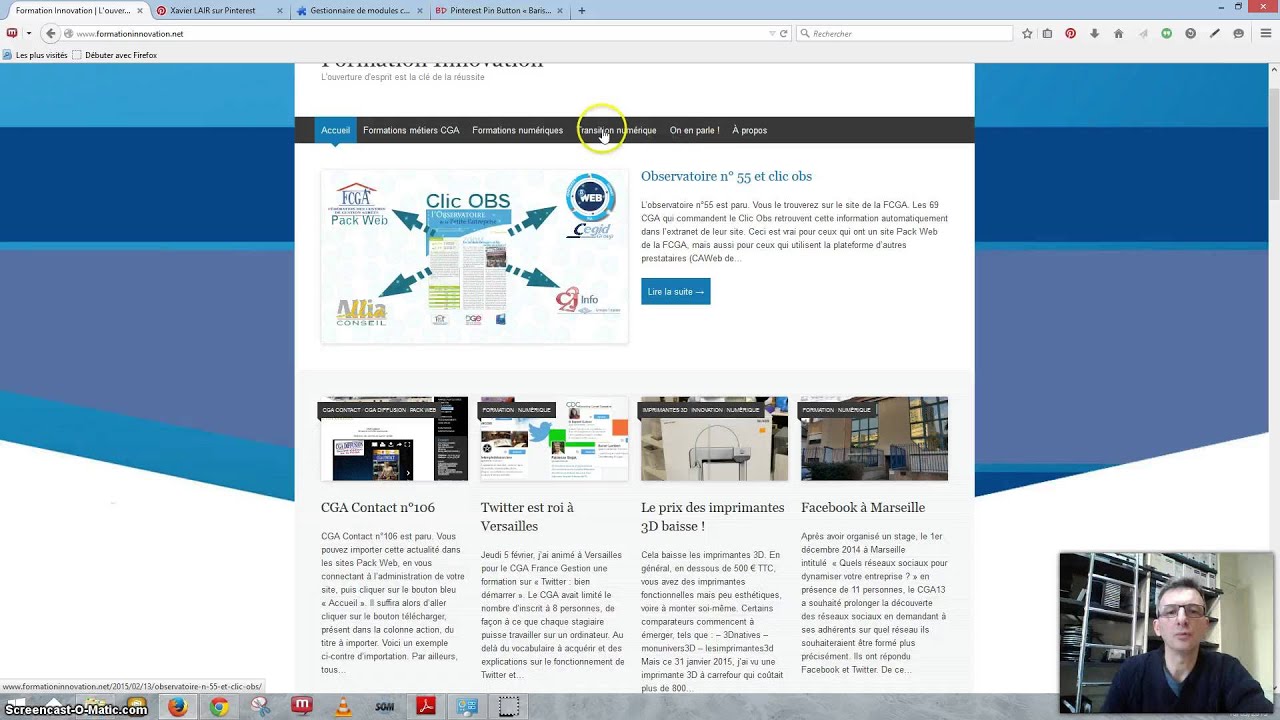This screenshot has height=720, width=1280.
Task: Open VLC media player from the taskbar
Action: click(343, 707)
